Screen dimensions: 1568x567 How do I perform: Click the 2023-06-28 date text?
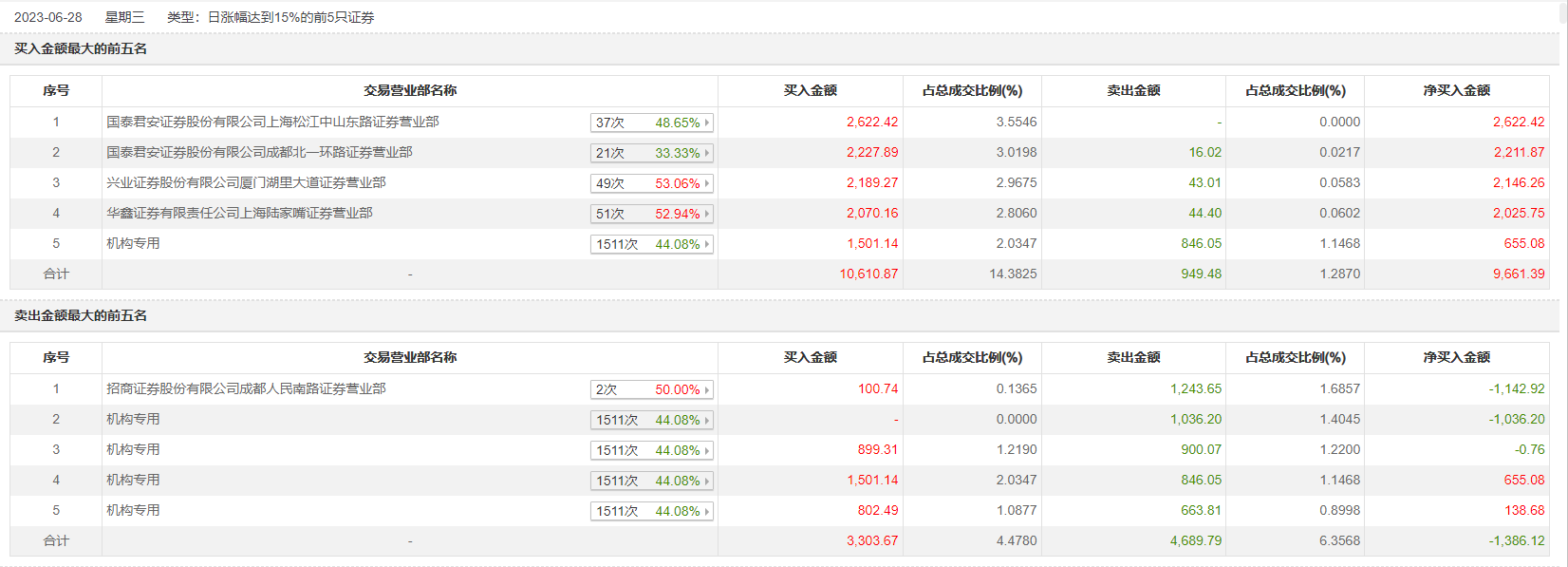coord(48,17)
